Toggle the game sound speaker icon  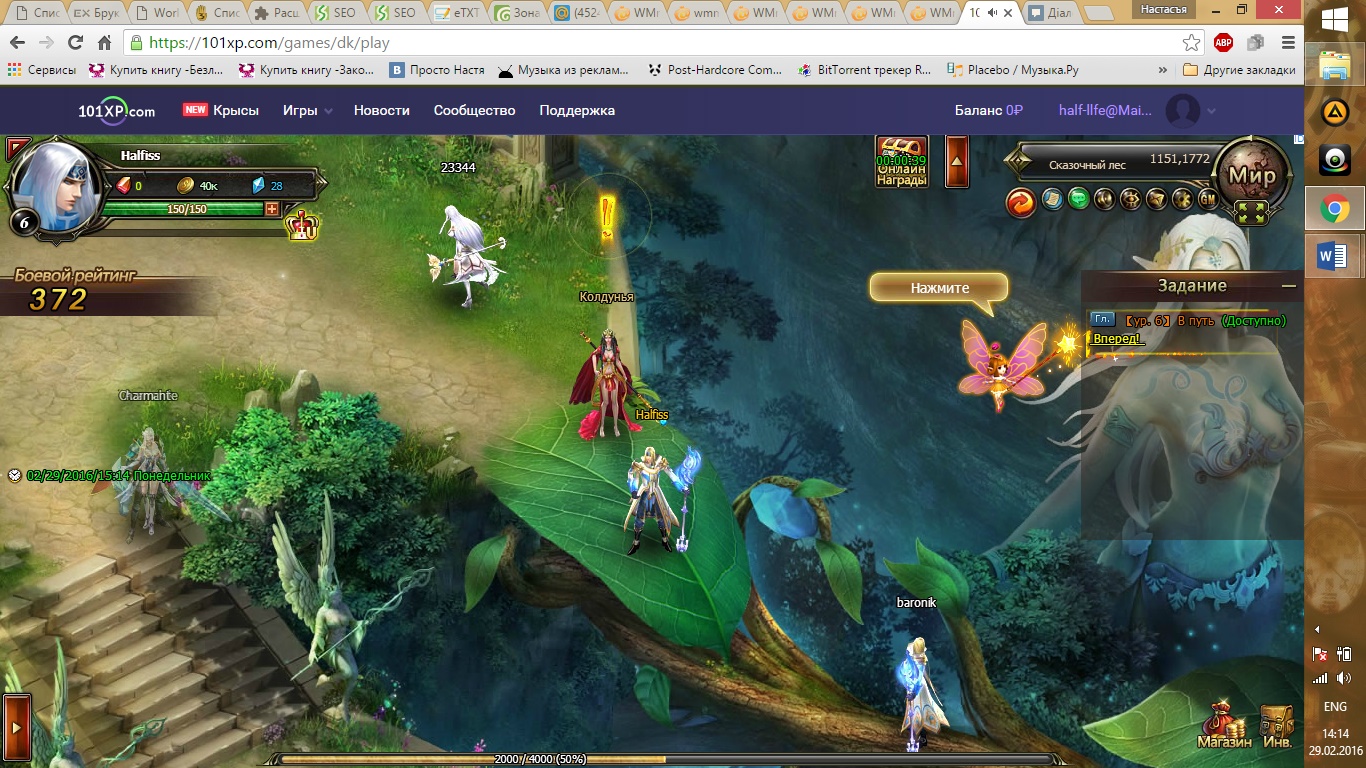pos(1104,199)
